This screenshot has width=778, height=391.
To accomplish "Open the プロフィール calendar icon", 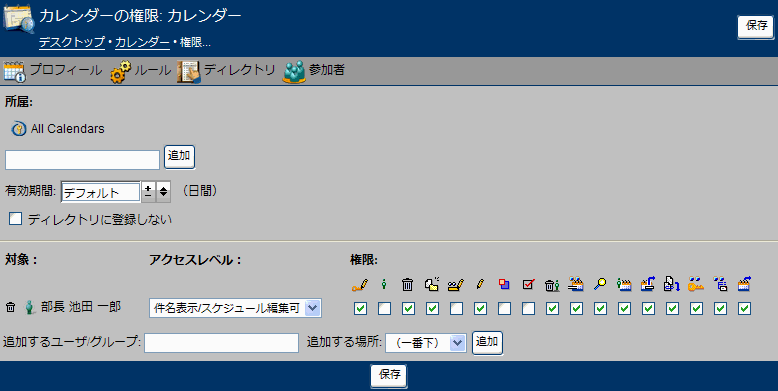I will 14,71.
